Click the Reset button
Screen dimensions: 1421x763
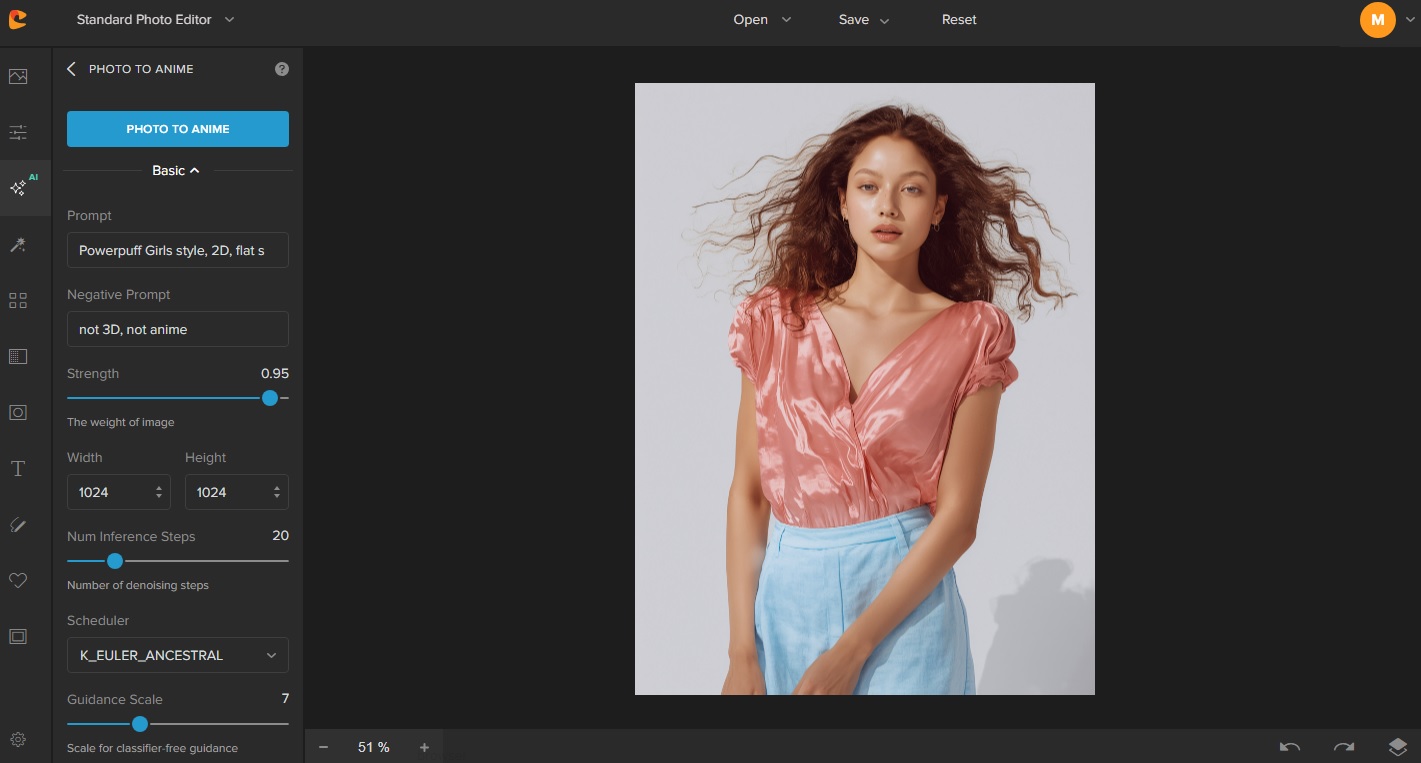coord(959,20)
